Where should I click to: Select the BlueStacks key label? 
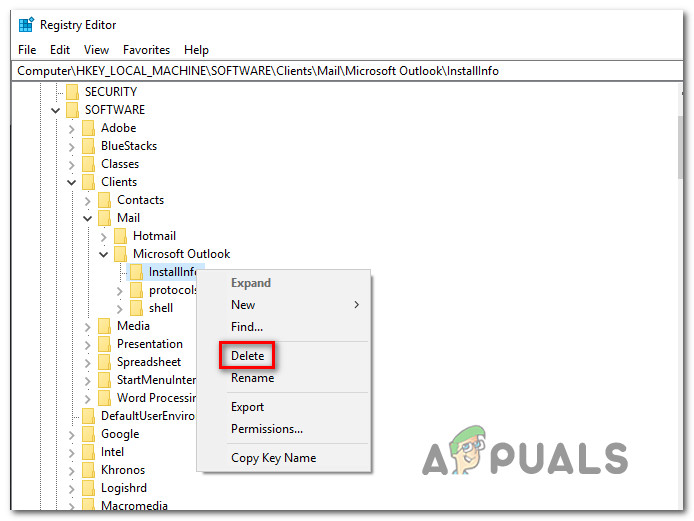pos(129,146)
